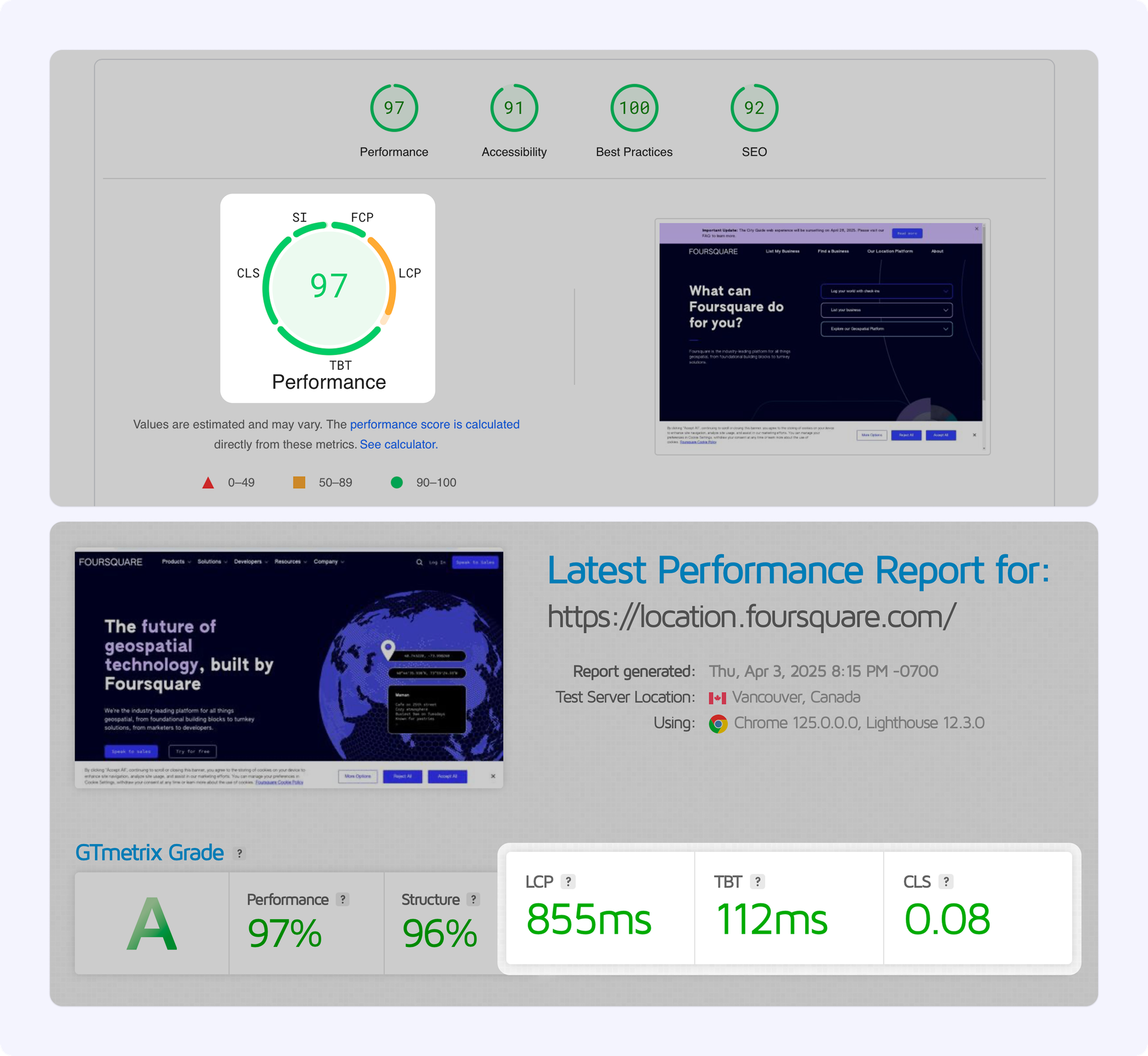Open the Performance category label

394,152
